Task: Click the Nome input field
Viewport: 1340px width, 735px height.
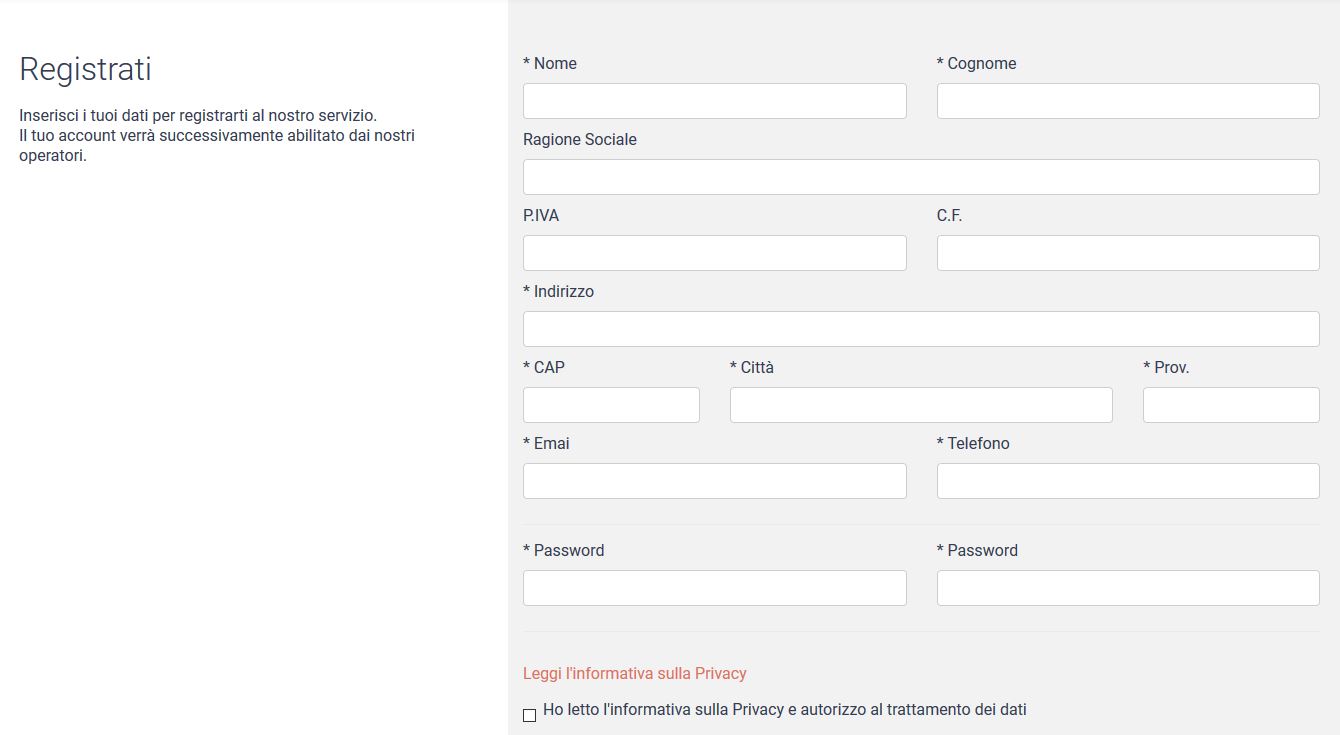Action: 714,101
